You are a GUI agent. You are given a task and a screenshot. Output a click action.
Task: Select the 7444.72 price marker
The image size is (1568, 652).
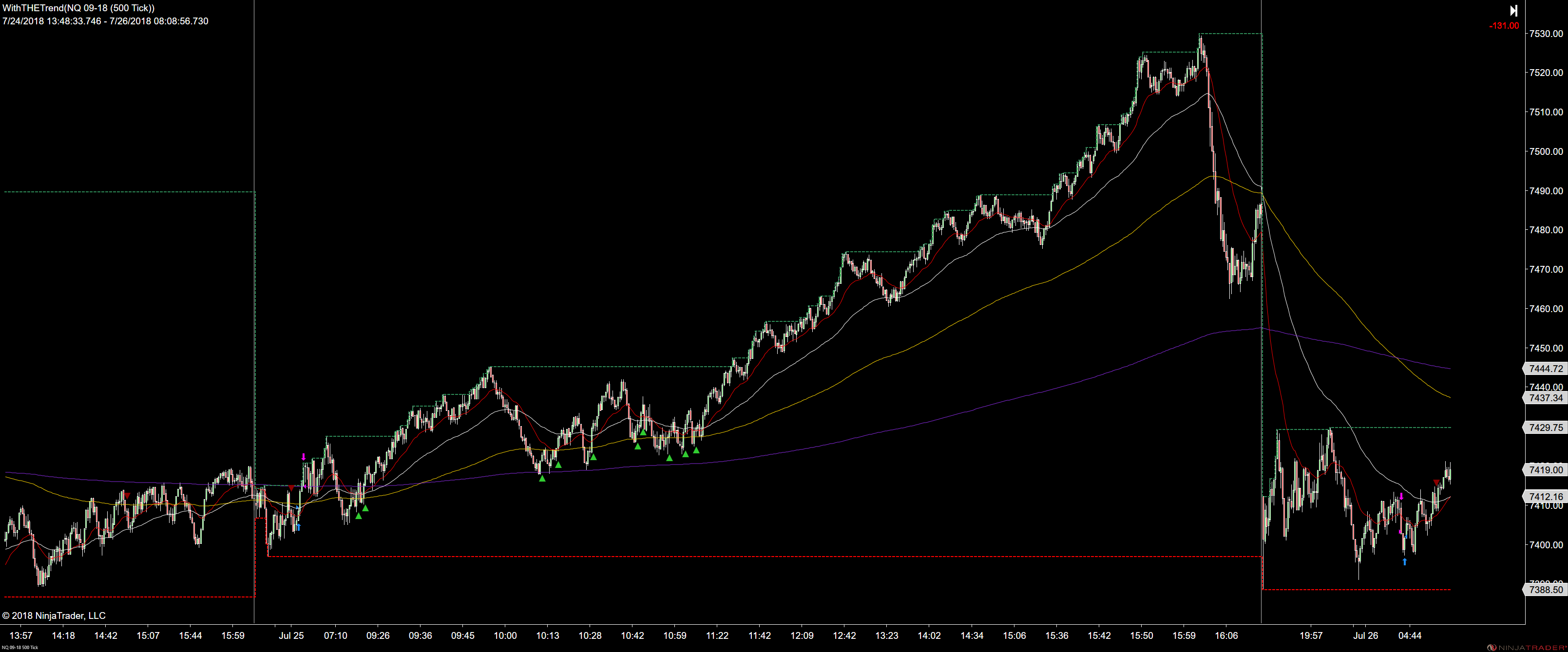tap(1545, 369)
